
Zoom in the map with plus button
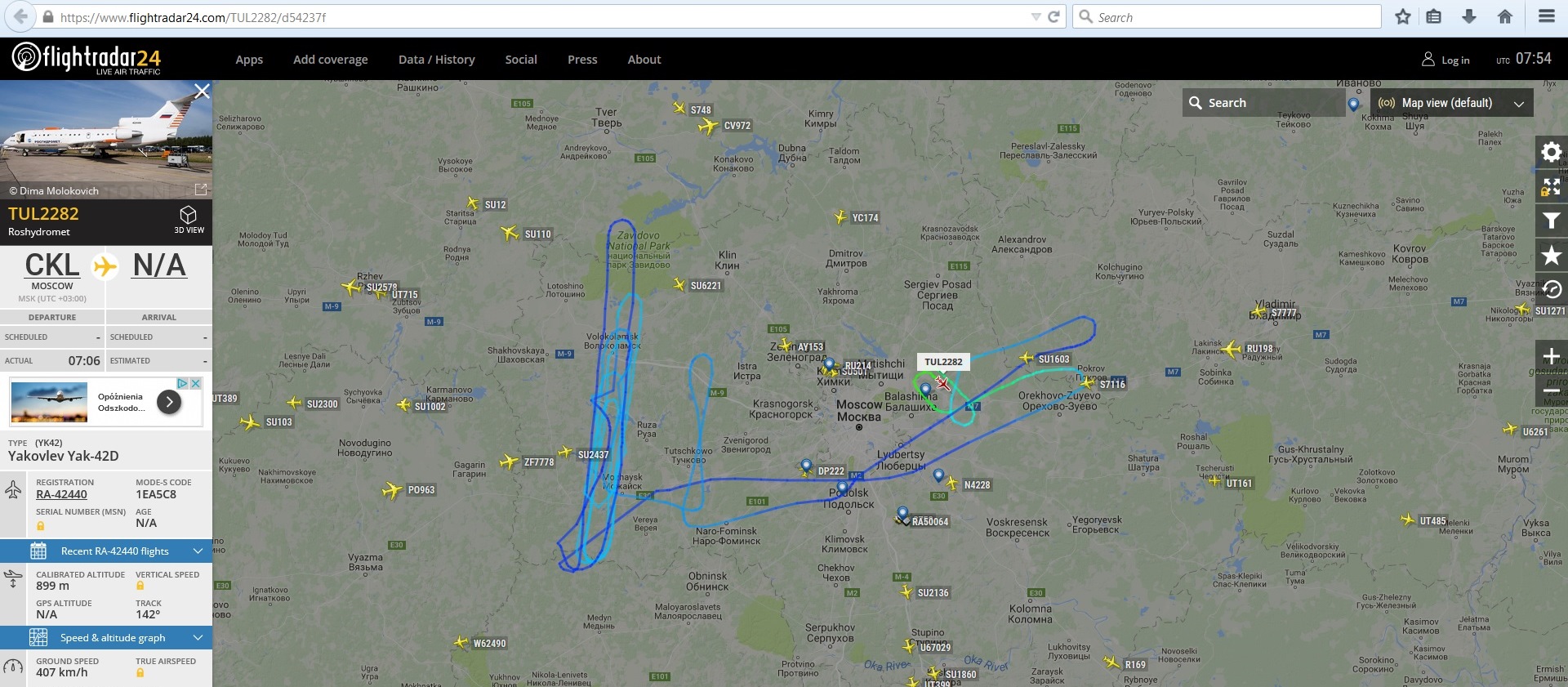coord(1551,356)
